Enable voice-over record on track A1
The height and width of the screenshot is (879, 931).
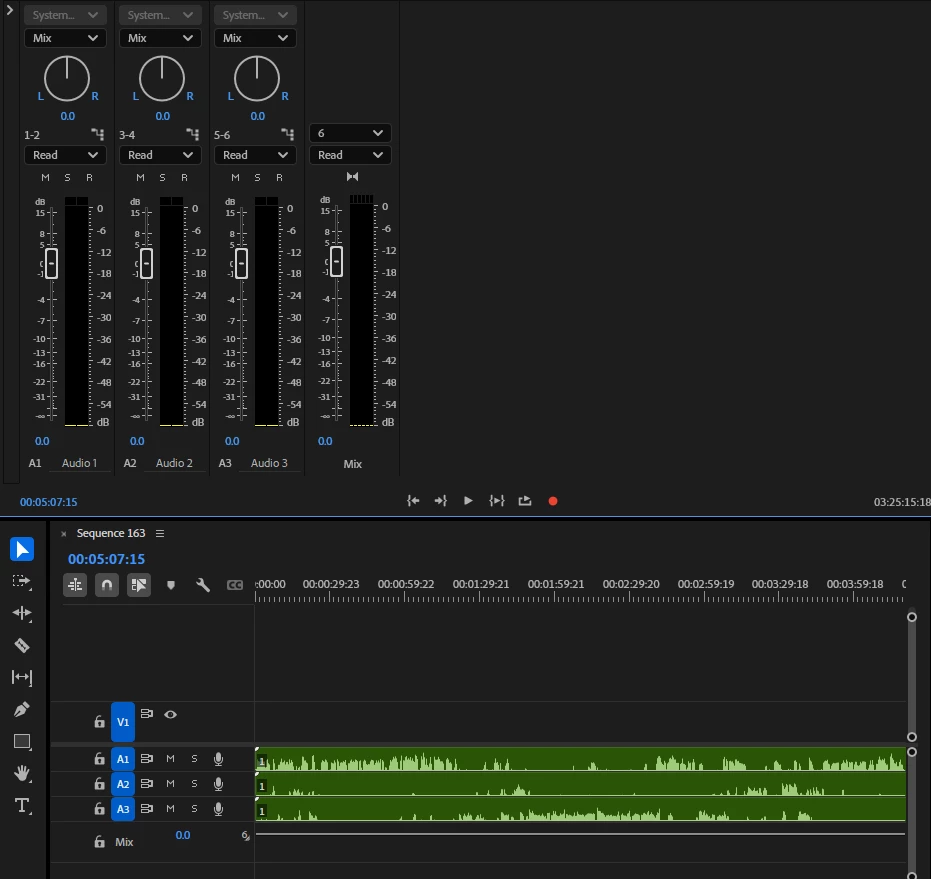pyautogui.click(x=218, y=758)
